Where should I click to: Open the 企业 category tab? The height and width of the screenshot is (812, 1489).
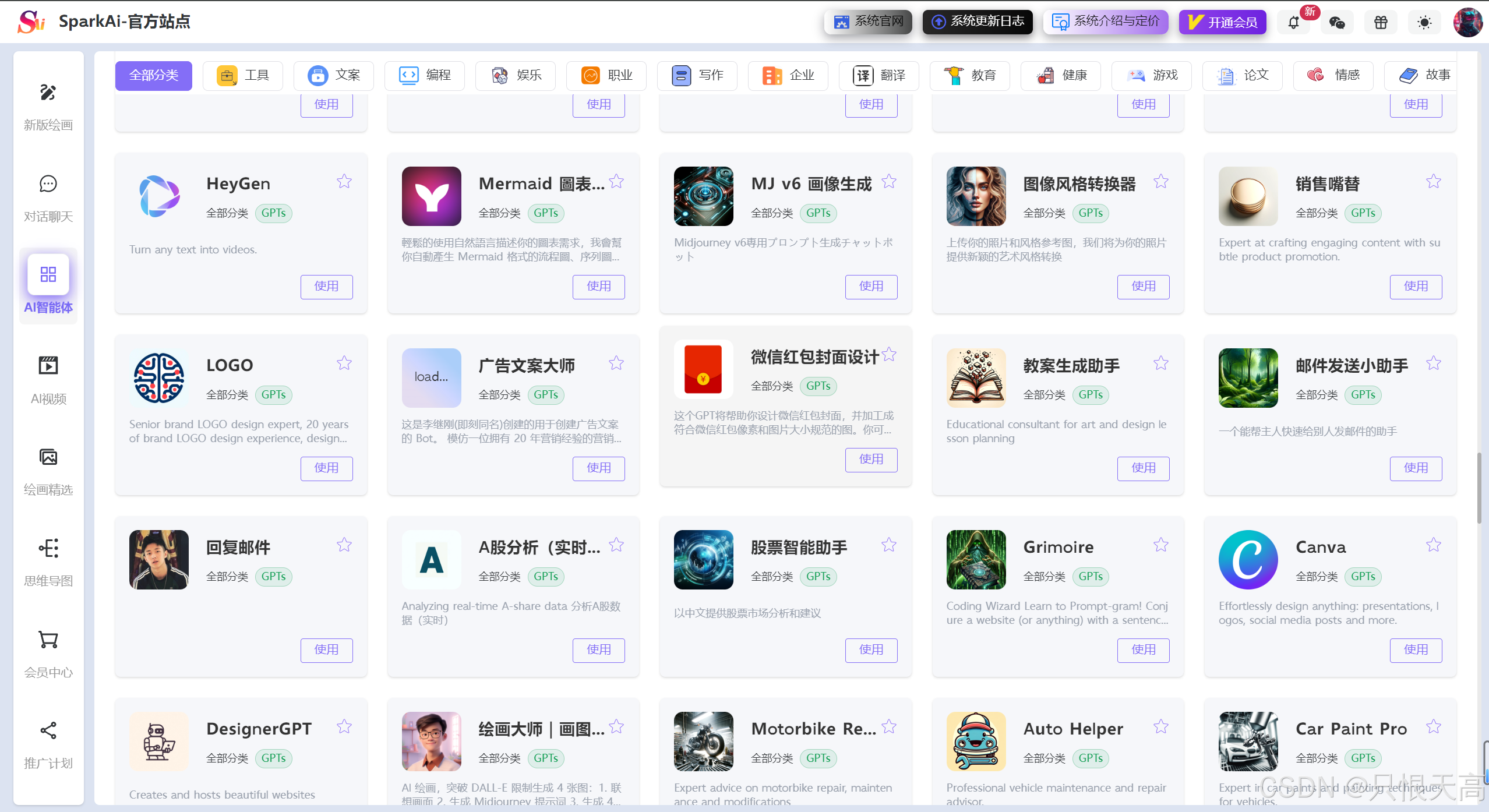(788, 76)
